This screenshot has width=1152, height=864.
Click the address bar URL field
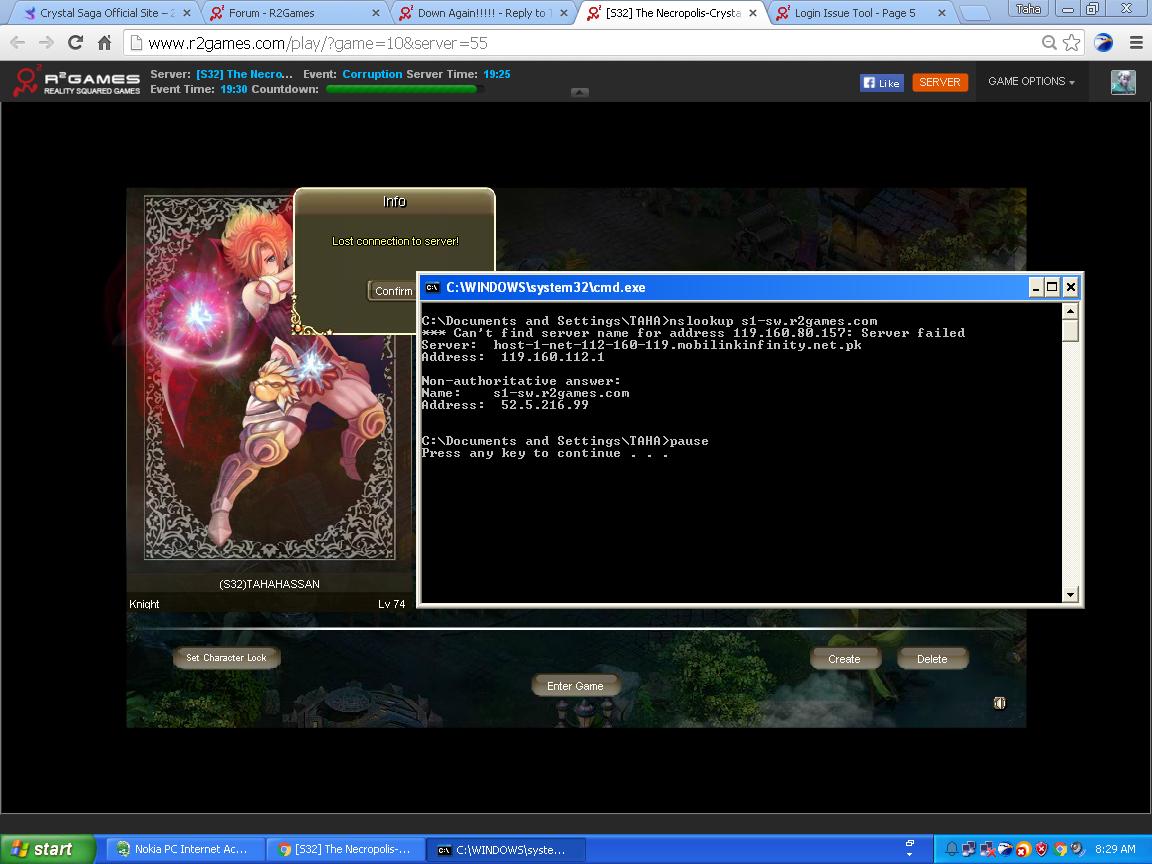tap(580, 43)
